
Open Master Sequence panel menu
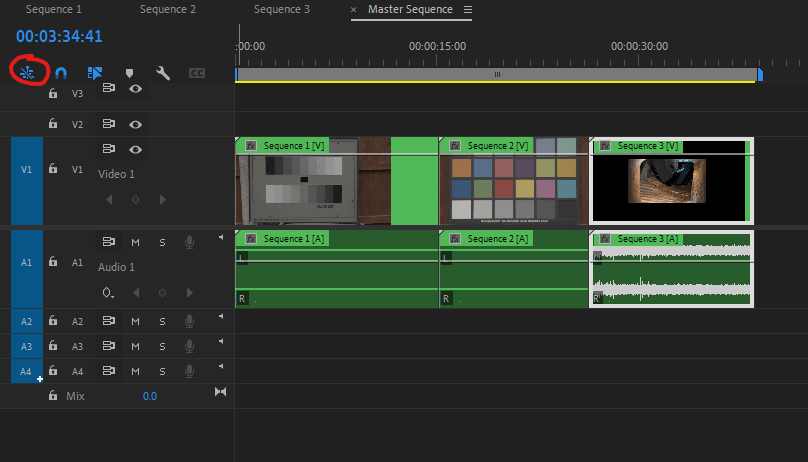tap(467, 9)
